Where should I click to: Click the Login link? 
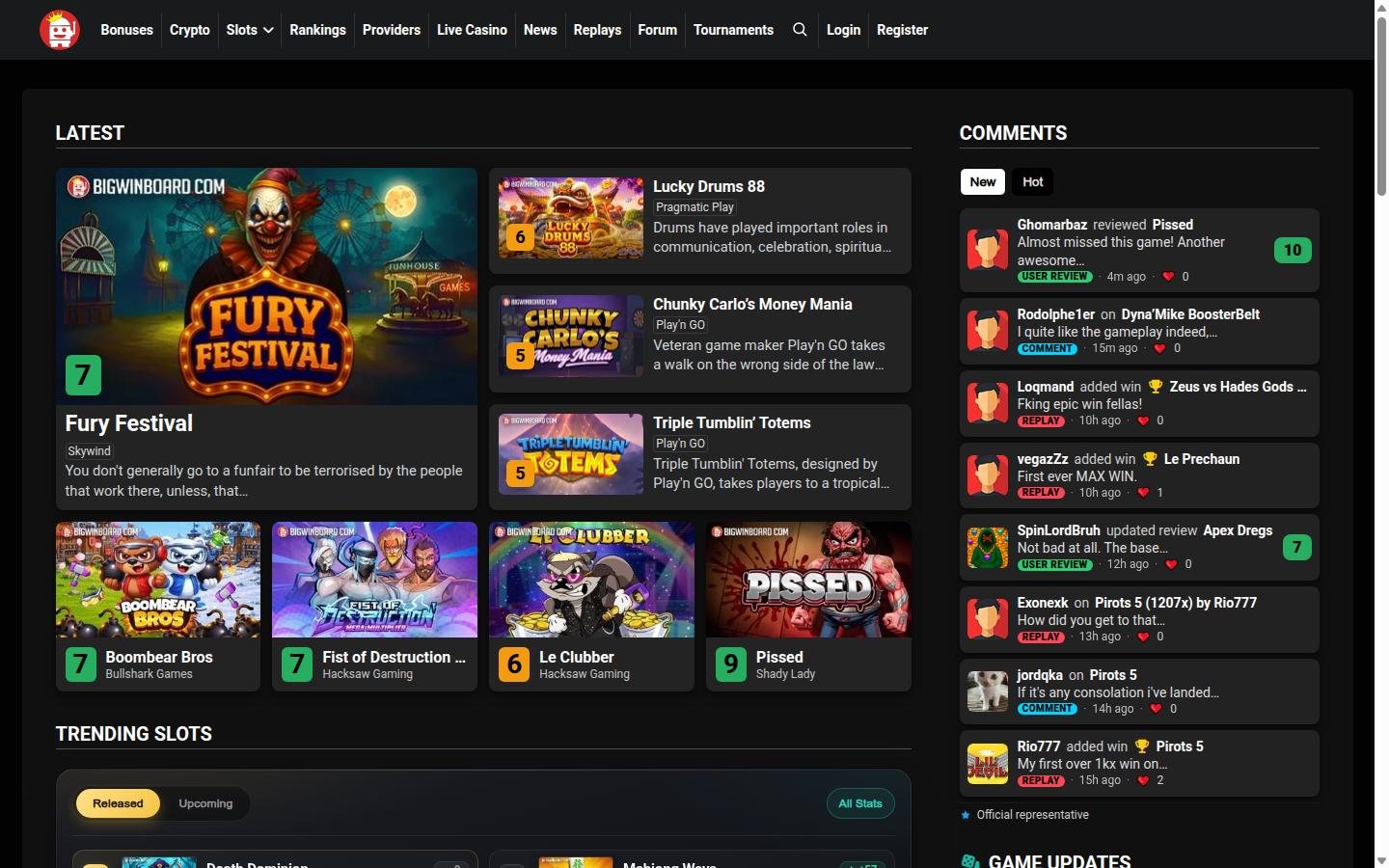(x=843, y=30)
